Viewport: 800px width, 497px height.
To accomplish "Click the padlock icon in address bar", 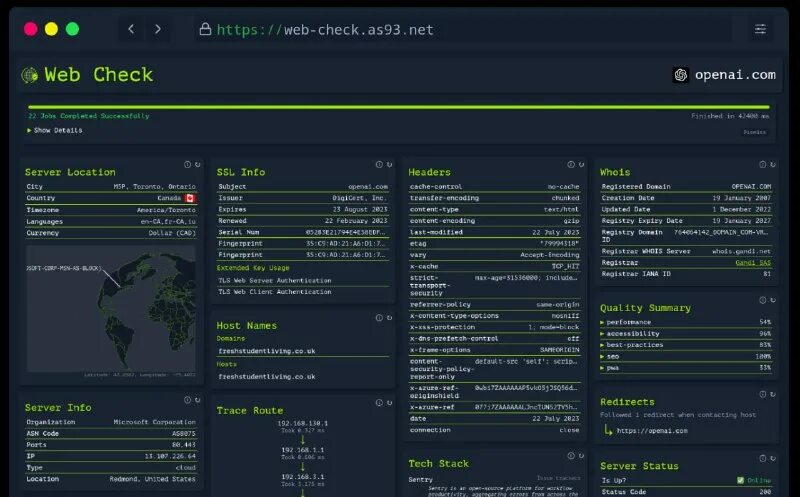I will pos(205,29).
